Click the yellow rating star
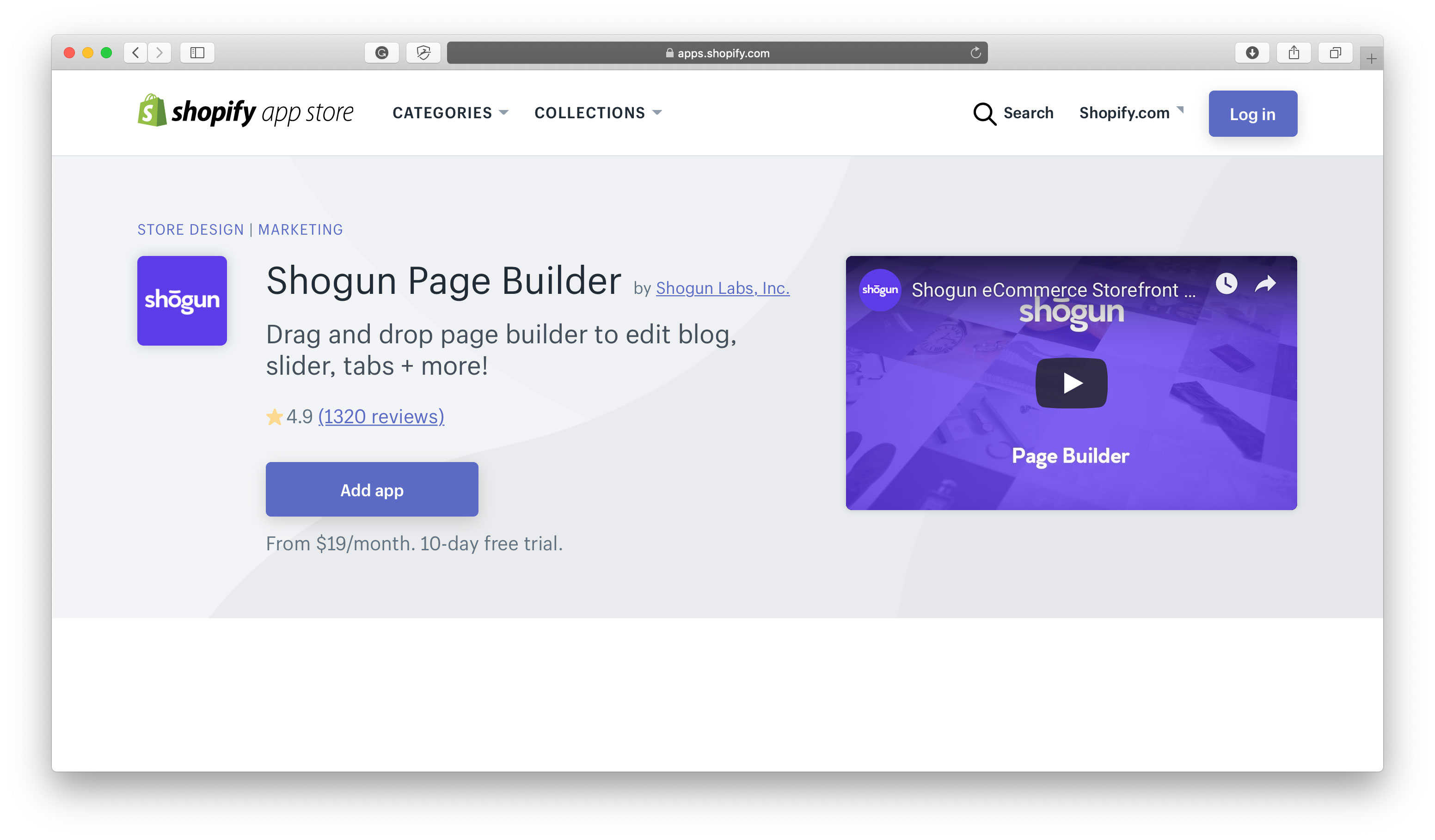The width and height of the screenshot is (1435, 840). pyautogui.click(x=275, y=417)
